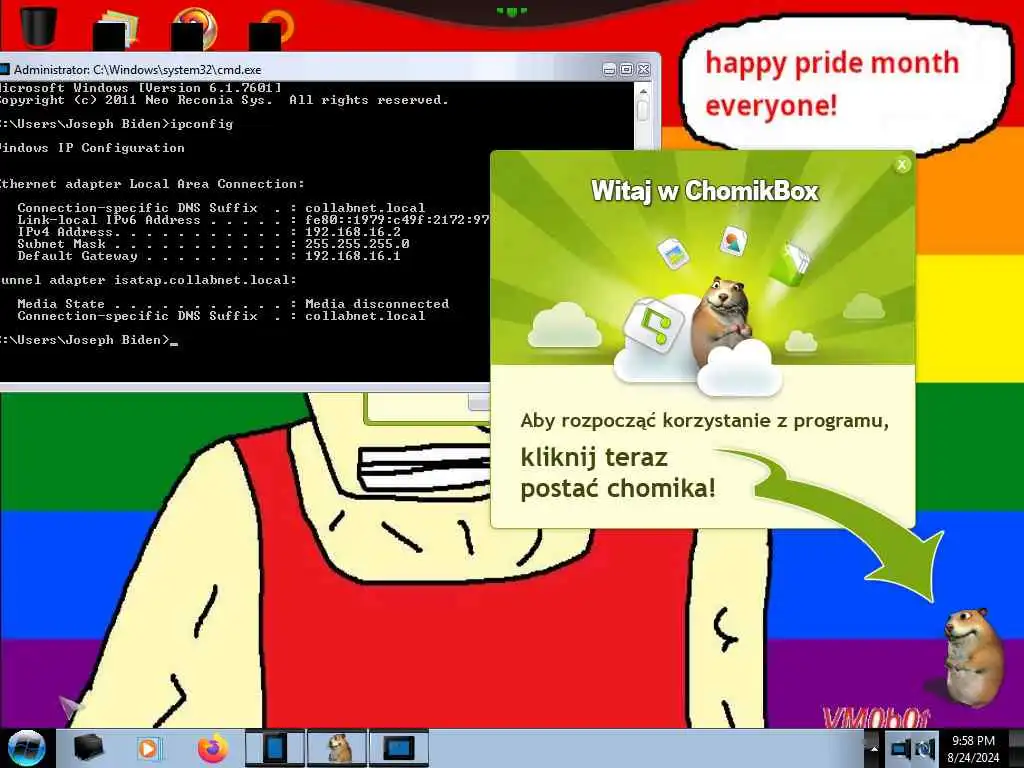Click the 'Aby rozpocząć korzystanie z programu' text
This screenshot has width=1024, height=768.
click(705, 421)
